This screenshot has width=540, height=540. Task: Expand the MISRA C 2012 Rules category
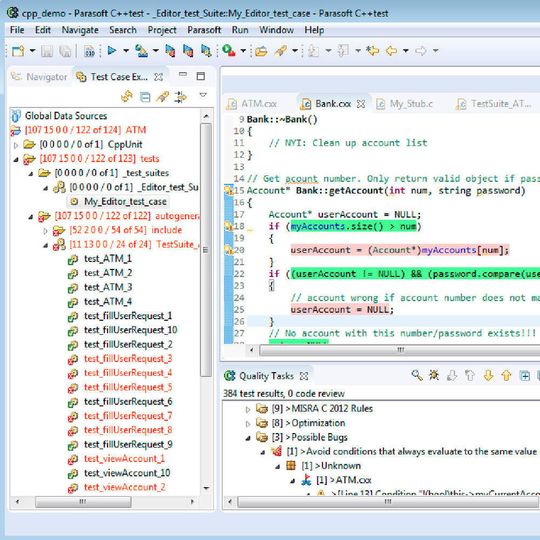[x=248, y=409]
